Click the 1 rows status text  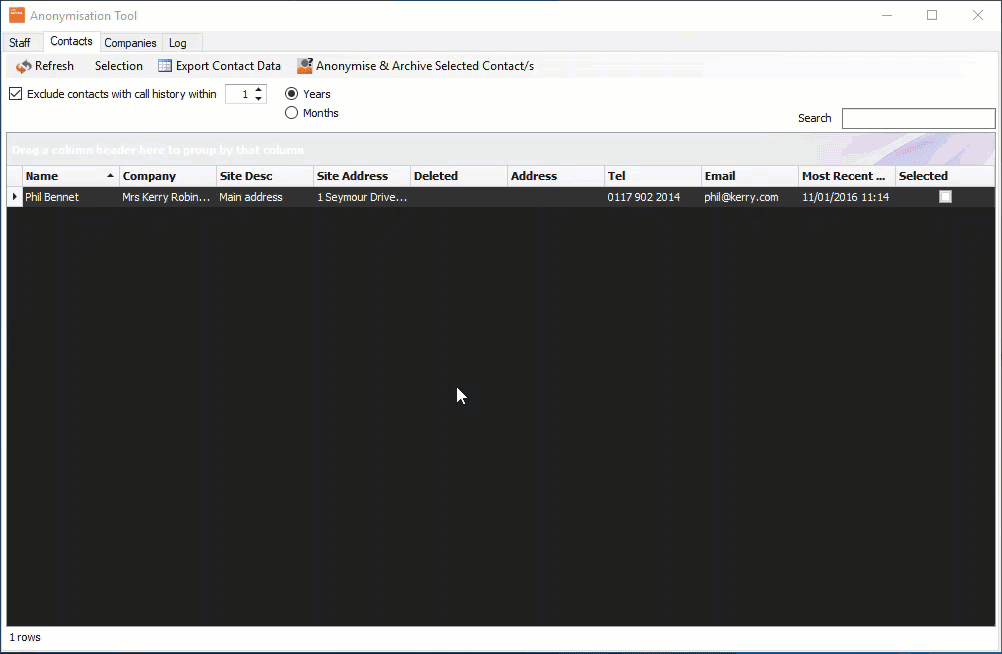pyautogui.click(x=25, y=637)
